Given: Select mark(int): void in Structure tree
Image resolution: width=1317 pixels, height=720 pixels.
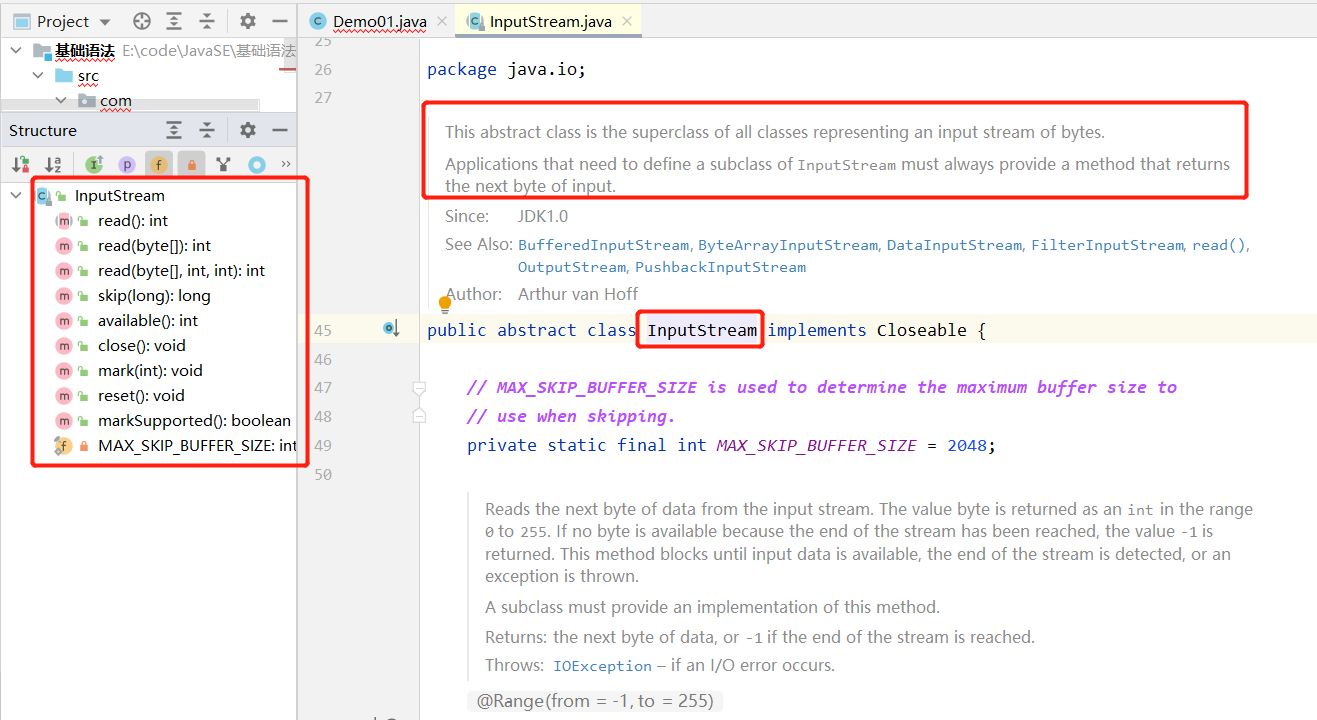Looking at the screenshot, I should point(150,370).
